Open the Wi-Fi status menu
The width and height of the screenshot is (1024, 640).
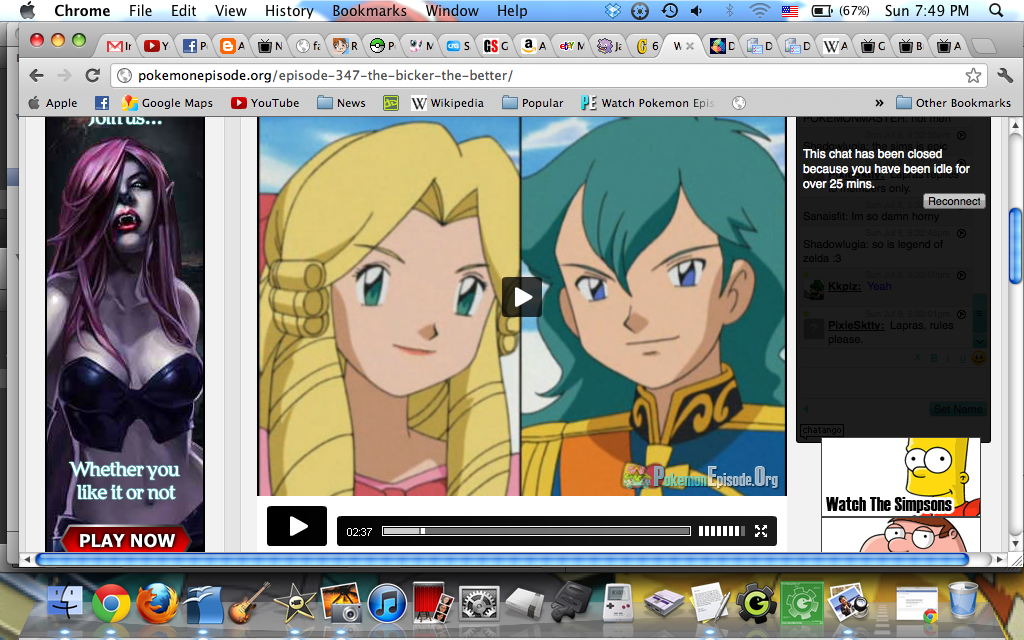(759, 10)
